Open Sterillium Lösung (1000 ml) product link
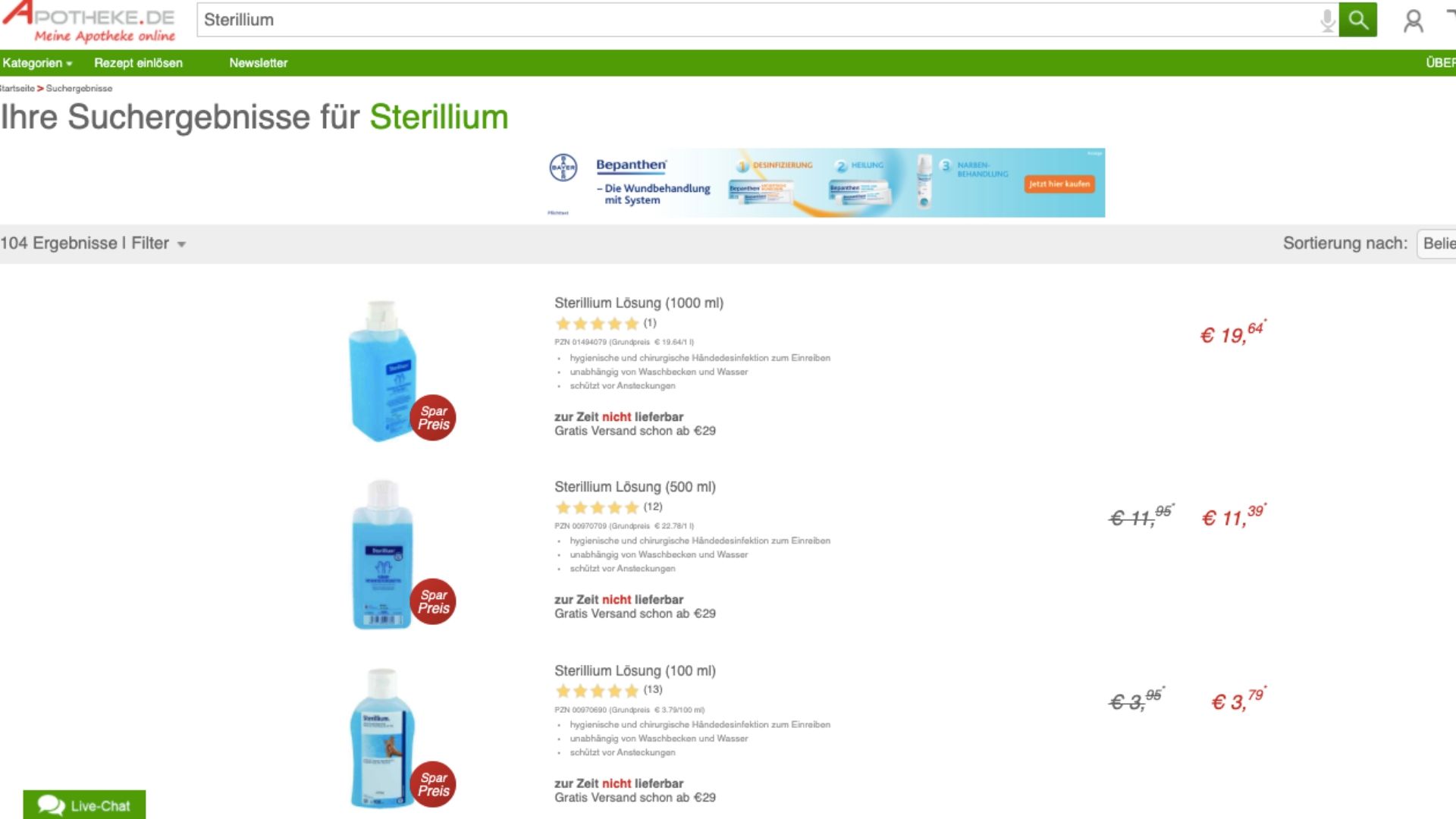 [639, 303]
